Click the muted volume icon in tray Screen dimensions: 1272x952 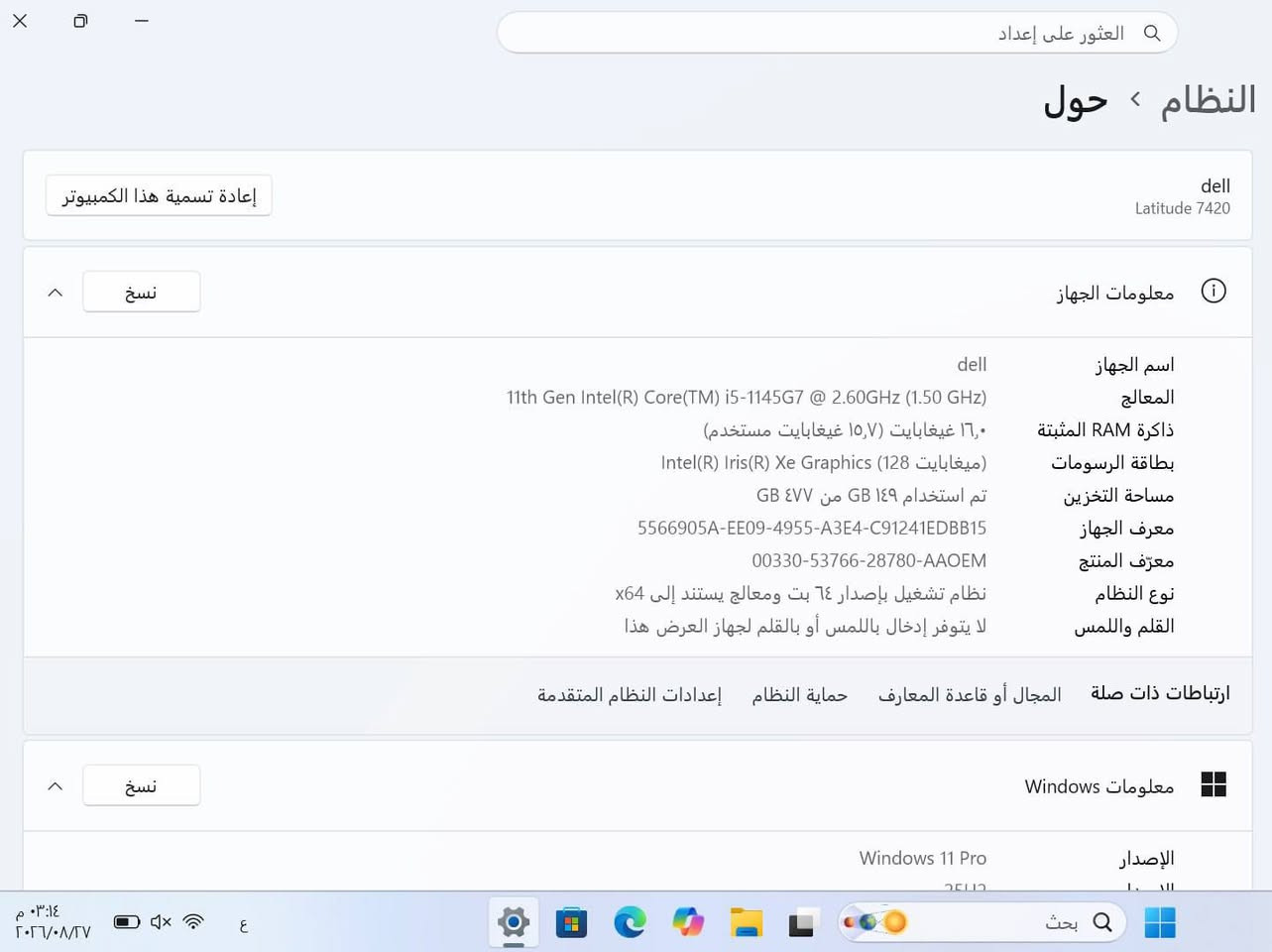161,922
